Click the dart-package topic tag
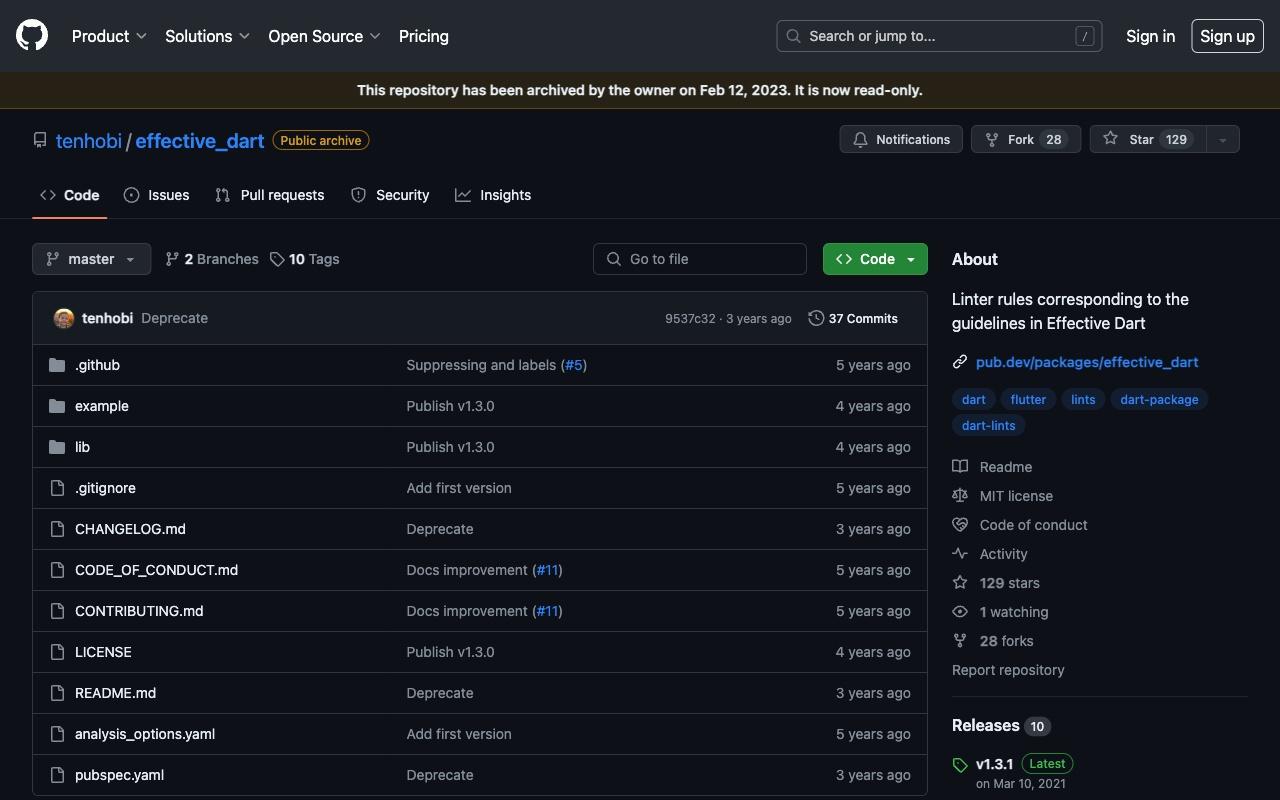Screen dimensions: 1280x800 click(x=1159, y=399)
